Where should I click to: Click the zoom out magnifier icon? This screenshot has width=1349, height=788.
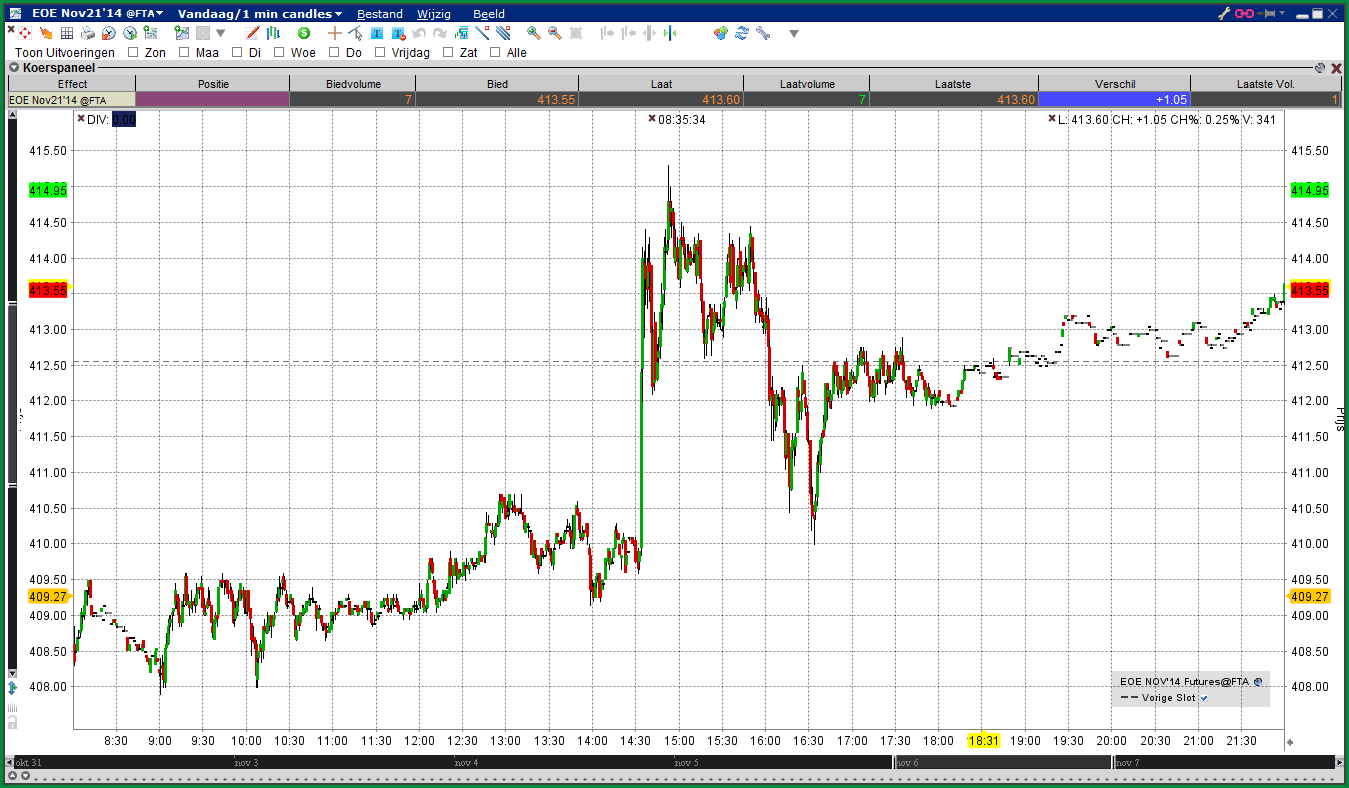click(x=554, y=33)
